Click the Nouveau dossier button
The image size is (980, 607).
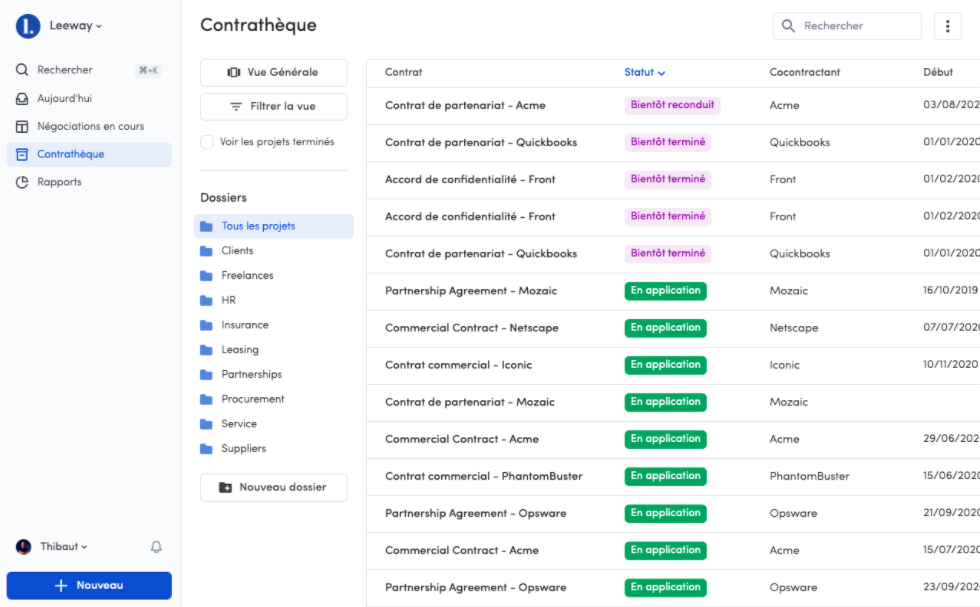(273, 487)
